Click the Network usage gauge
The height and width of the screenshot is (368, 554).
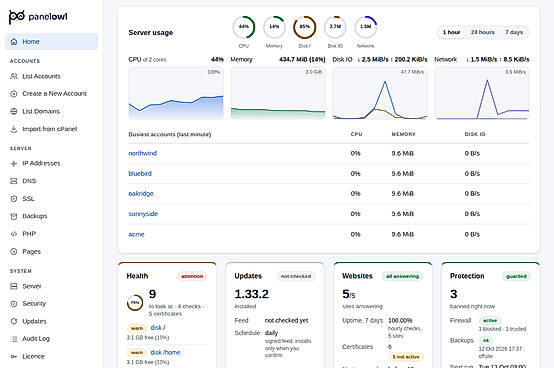pos(366,27)
